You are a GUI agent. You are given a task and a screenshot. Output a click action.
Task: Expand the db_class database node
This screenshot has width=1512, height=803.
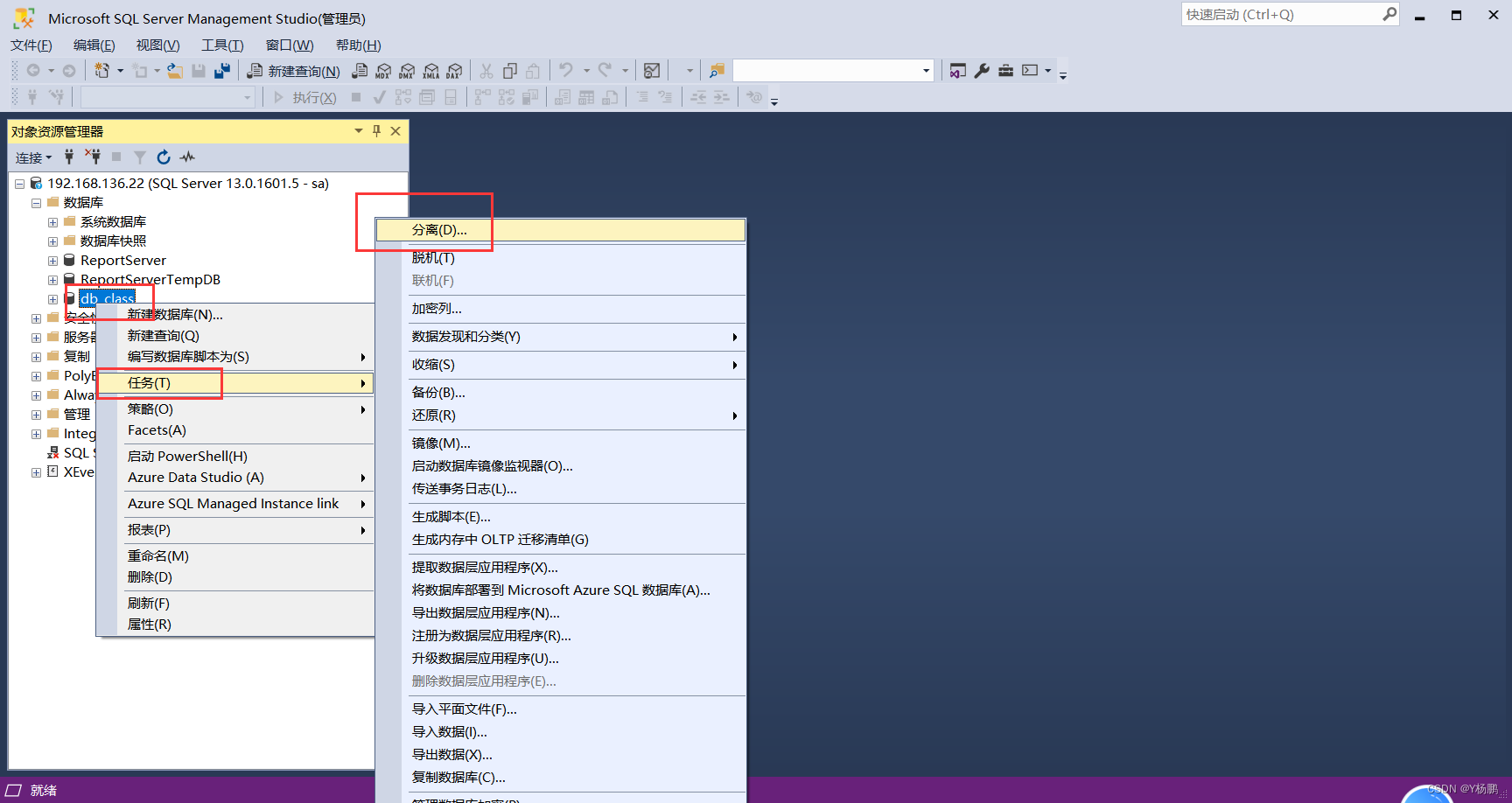click(52, 299)
